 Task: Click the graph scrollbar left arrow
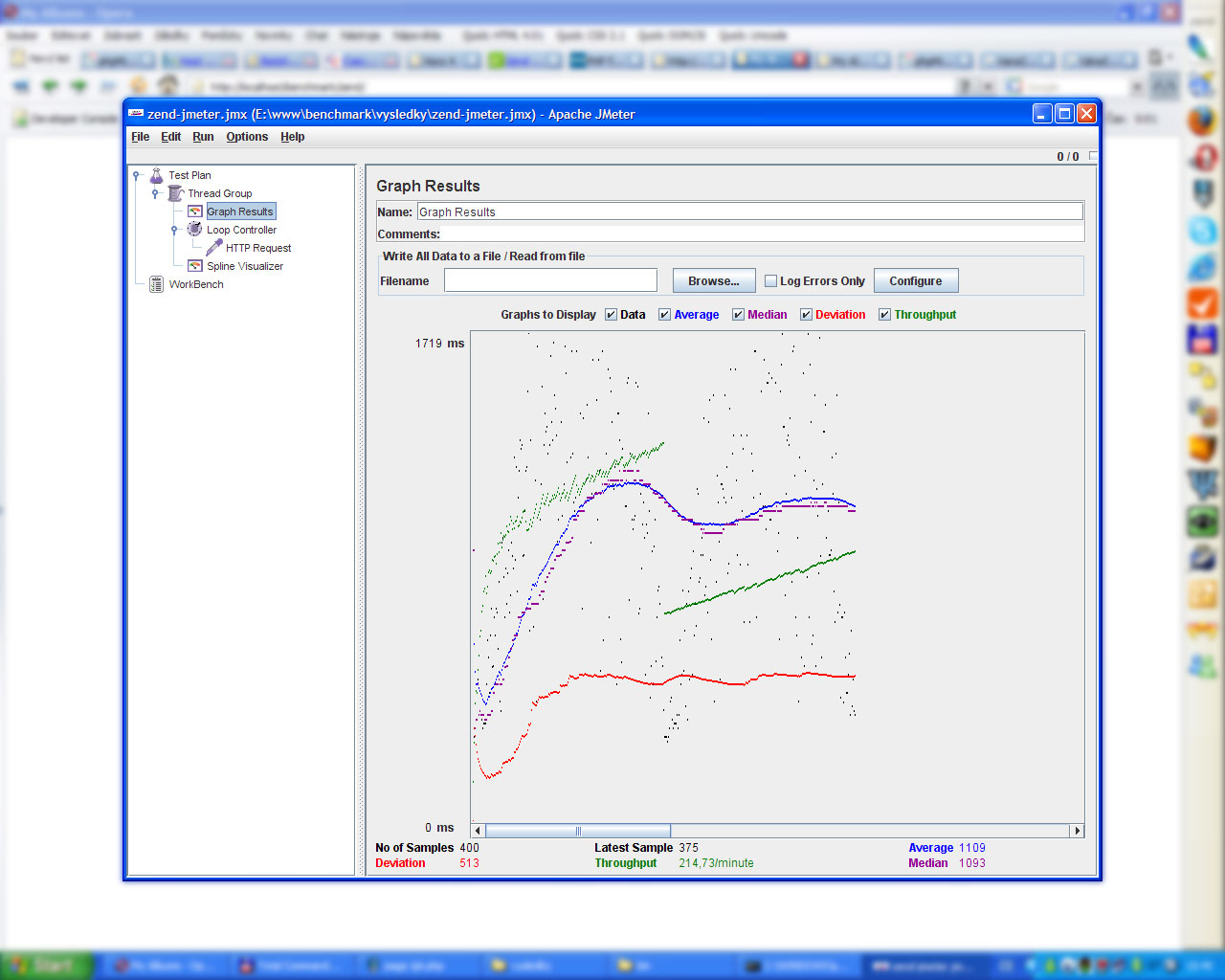(479, 831)
